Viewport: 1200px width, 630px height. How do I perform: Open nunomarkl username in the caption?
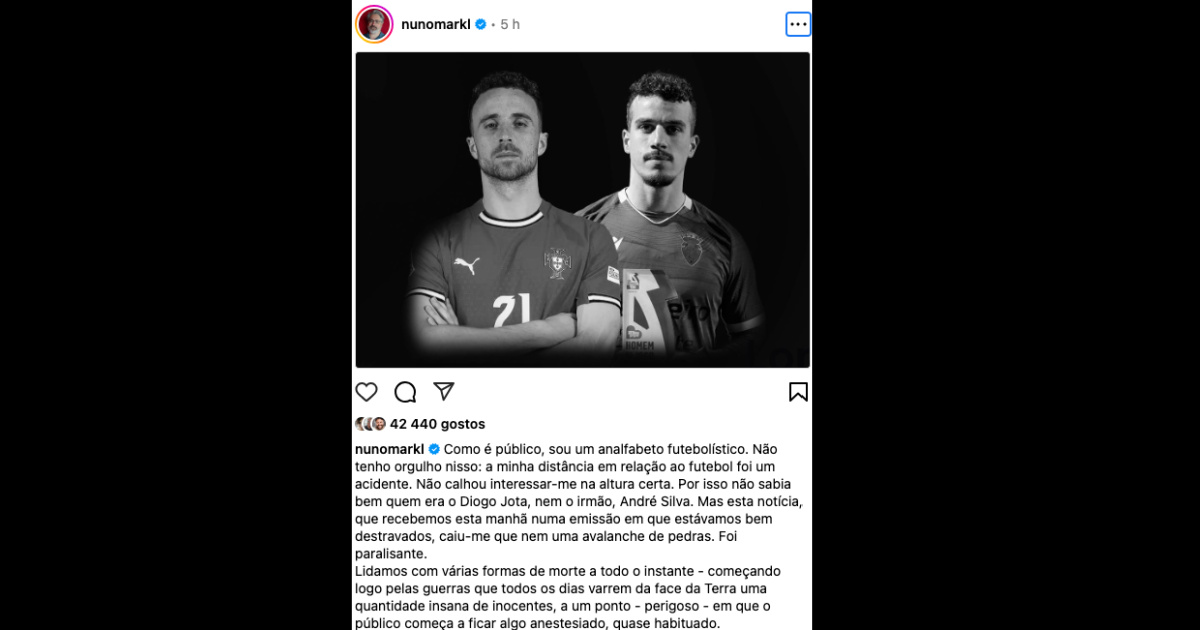pos(390,449)
